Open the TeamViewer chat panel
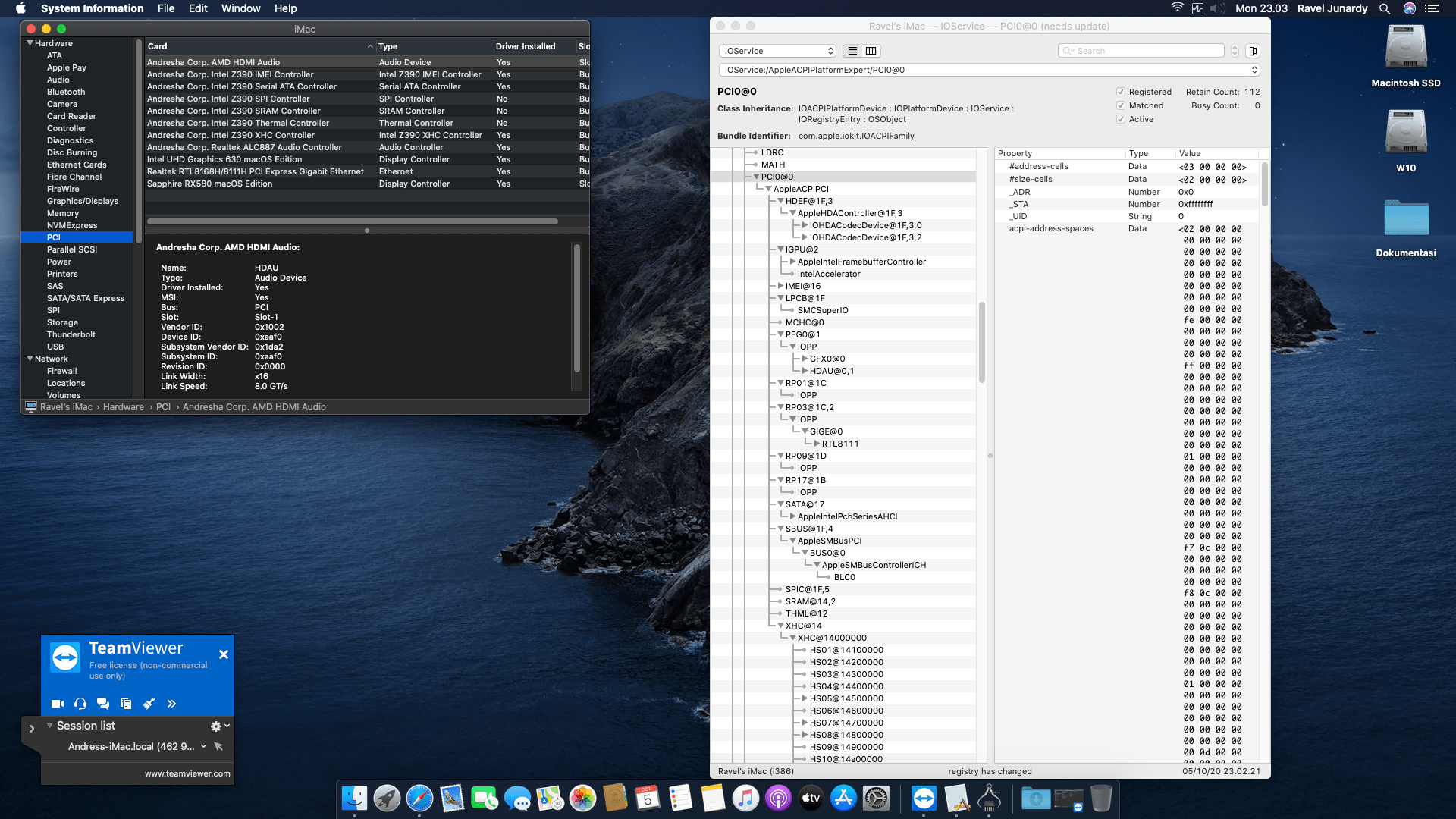This screenshot has height=819, width=1456. coord(102,703)
